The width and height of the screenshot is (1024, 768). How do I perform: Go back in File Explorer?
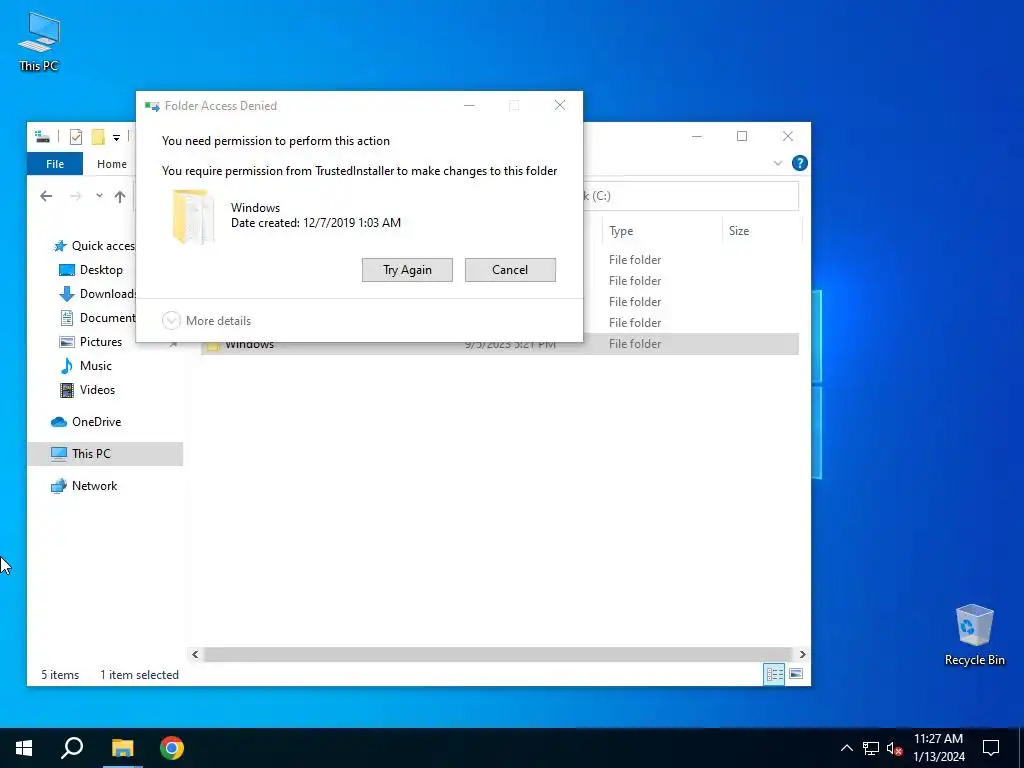pos(46,196)
